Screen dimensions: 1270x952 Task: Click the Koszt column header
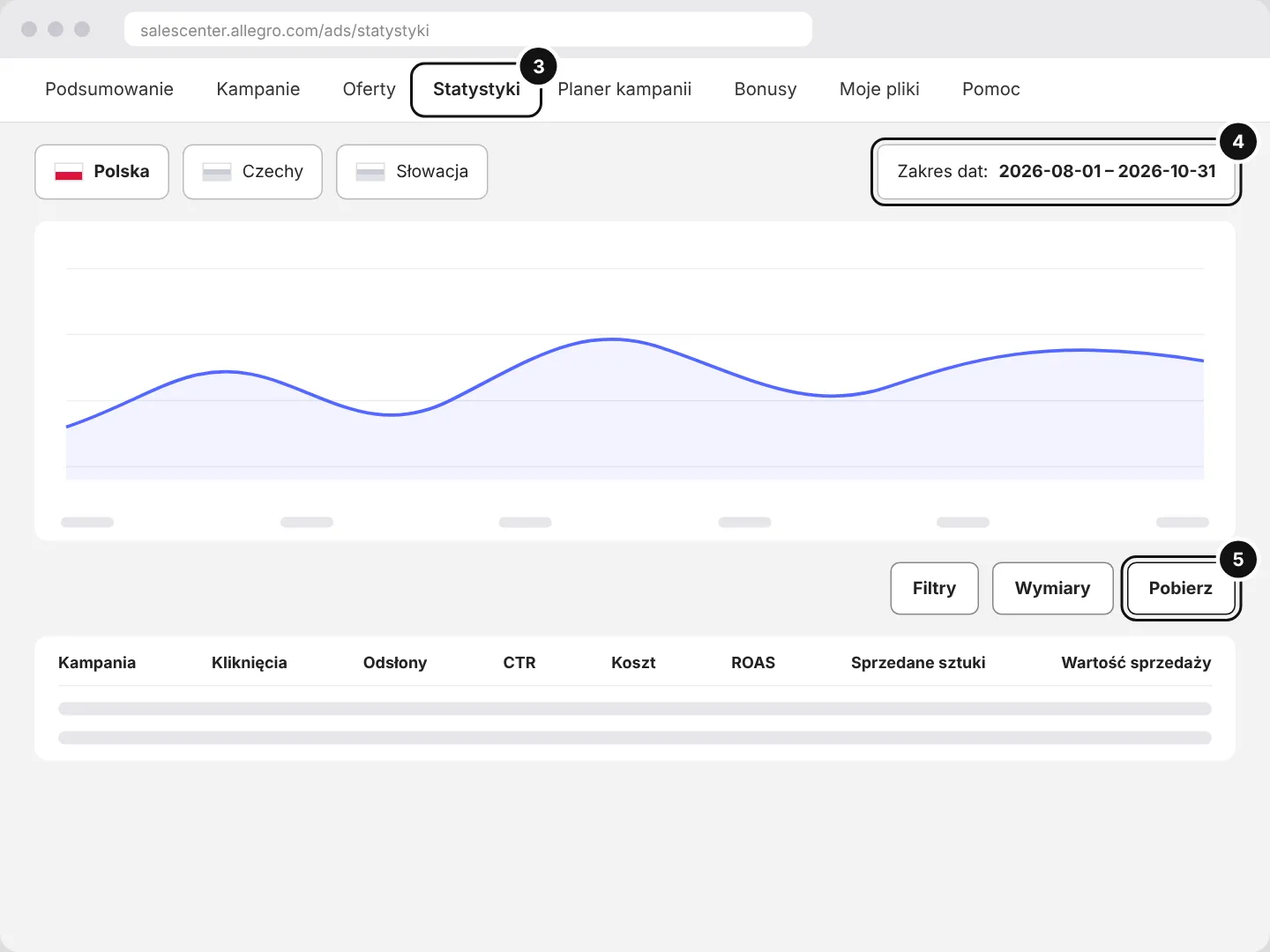click(633, 663)
